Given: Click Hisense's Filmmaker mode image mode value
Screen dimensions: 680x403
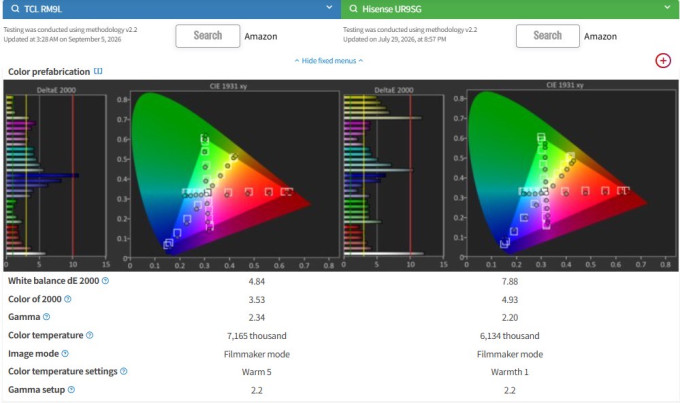Looking at the screenshot, I should pyautogui.click(x=510, y=354).
